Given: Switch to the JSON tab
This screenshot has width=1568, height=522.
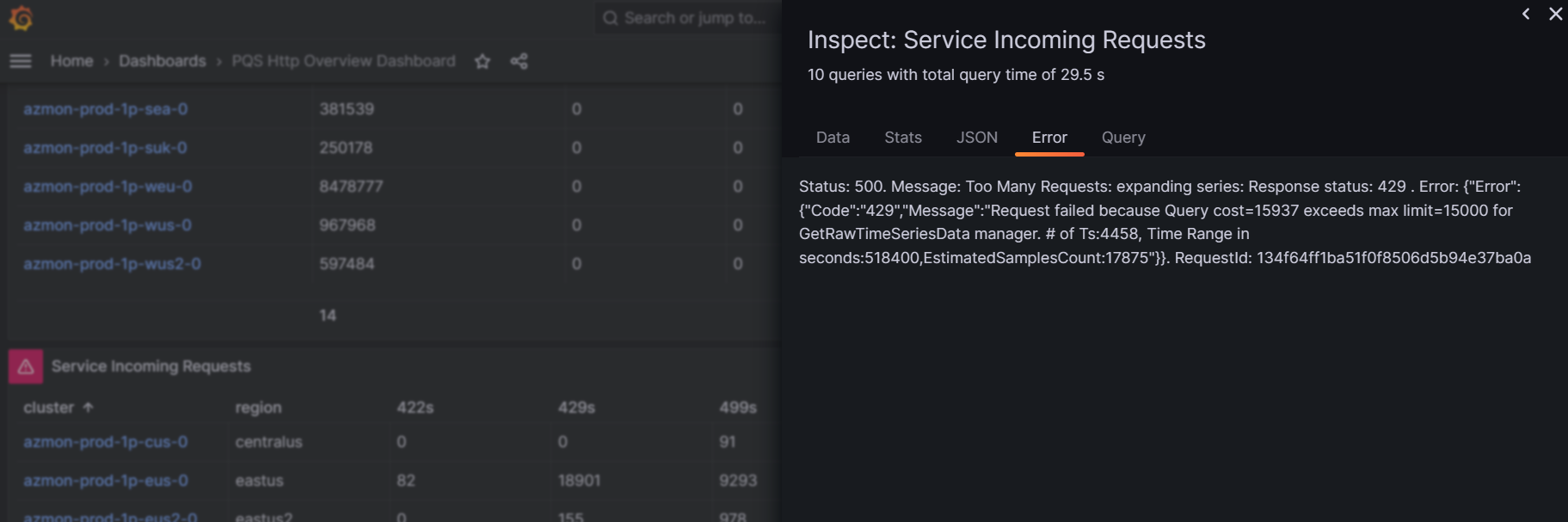Looking at the screenshot, I should coord(976,138).
